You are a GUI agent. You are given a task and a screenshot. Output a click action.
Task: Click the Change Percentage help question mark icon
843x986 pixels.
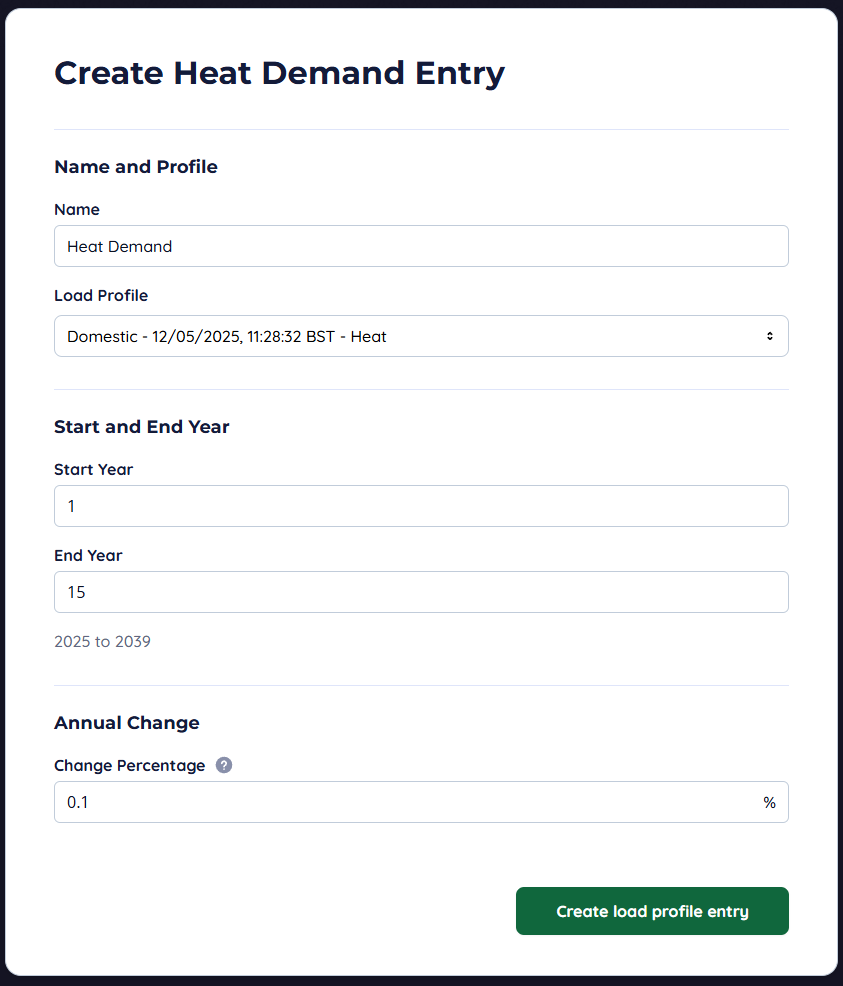click(x=224, y=765)
